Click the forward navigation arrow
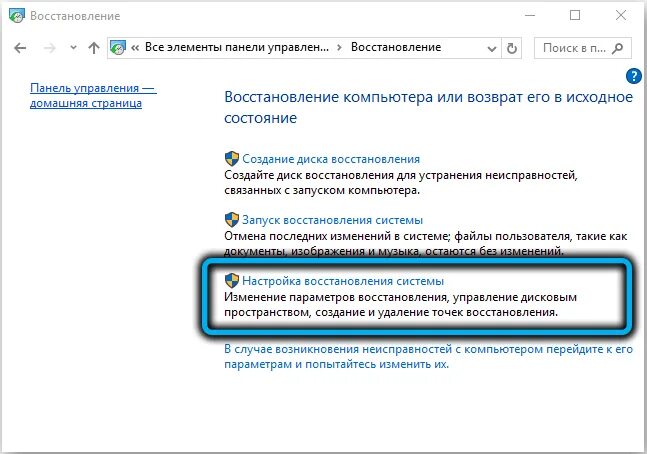647x454 pixels. [49, 48]
